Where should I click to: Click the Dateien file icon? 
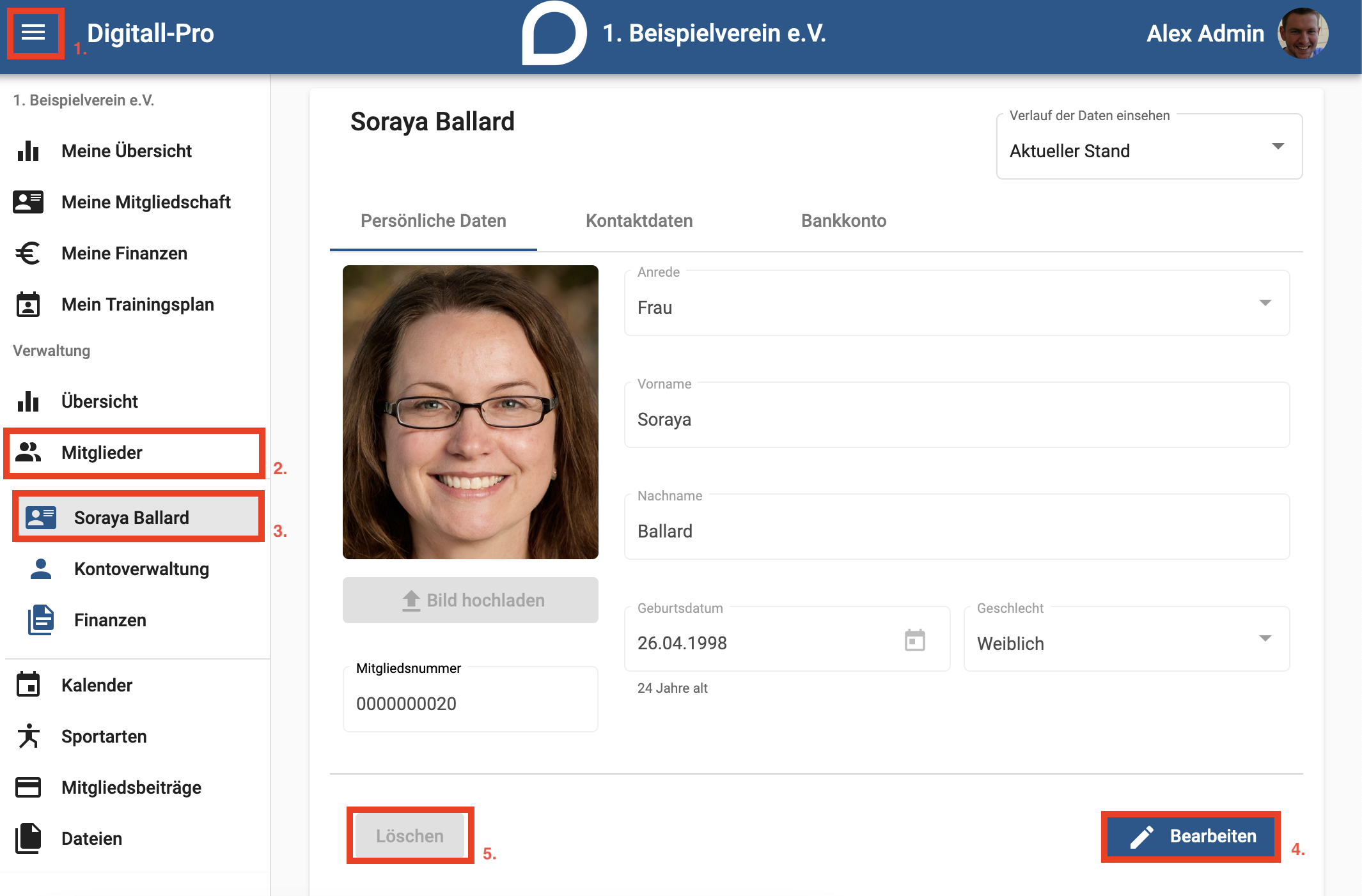point(28,838)
